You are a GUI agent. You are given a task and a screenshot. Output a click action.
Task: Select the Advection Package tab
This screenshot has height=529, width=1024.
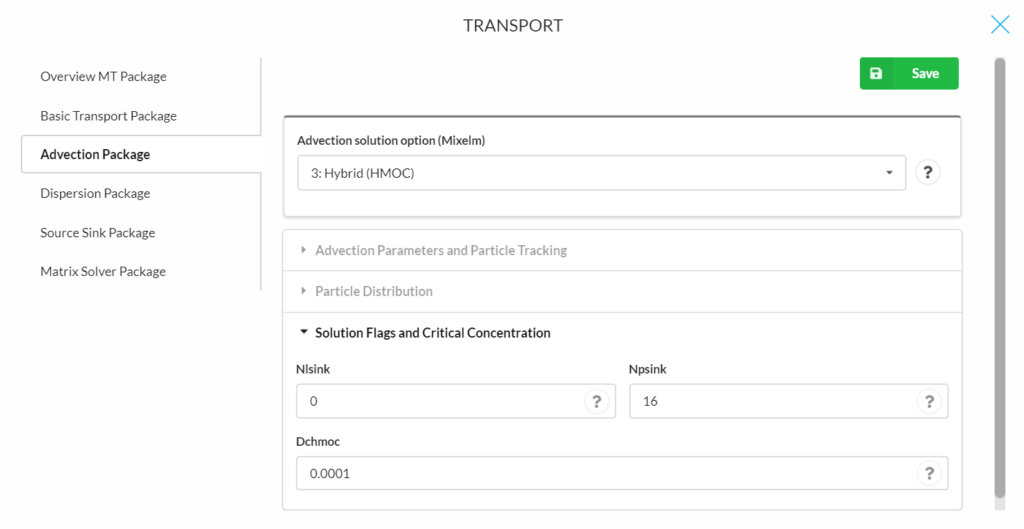click(95, 154)
